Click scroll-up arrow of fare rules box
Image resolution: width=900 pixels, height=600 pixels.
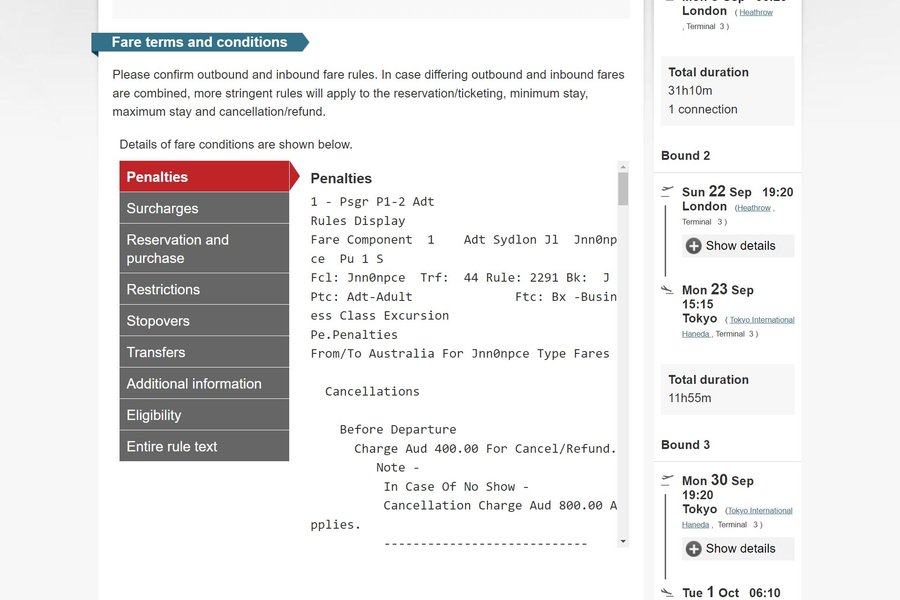623,167
